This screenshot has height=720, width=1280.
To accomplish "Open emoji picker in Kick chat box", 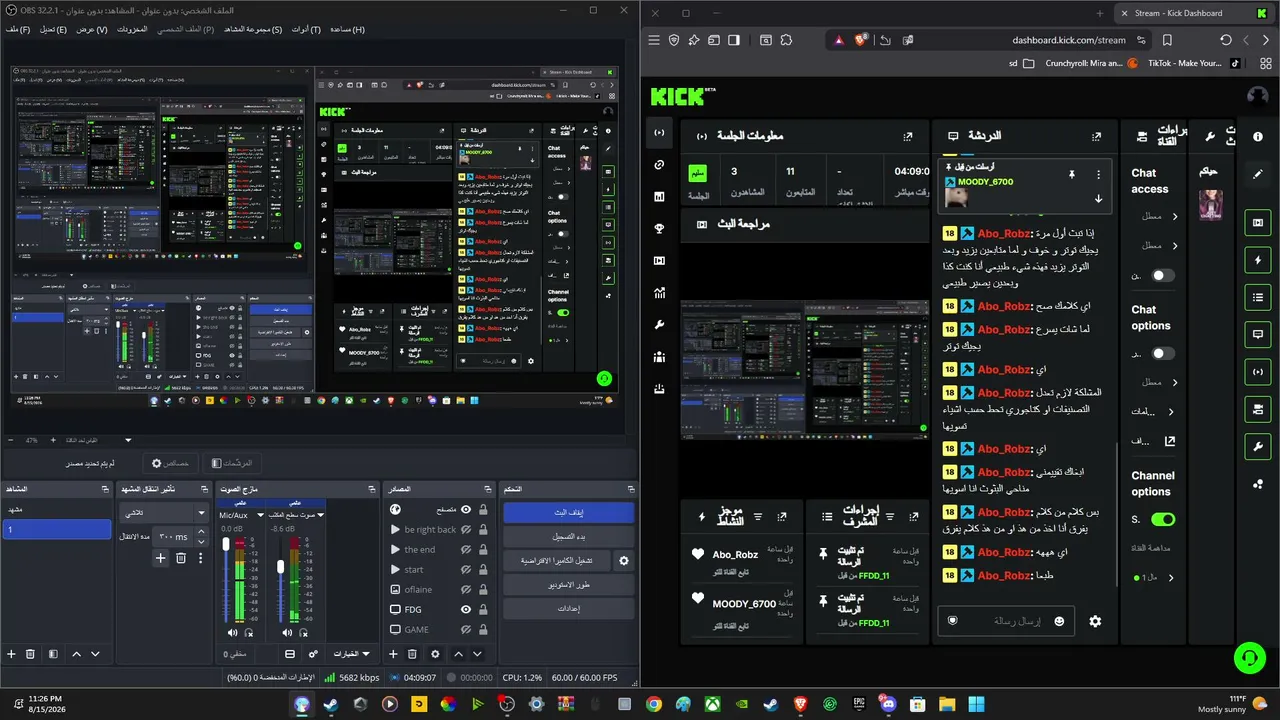I will 1059,621.
